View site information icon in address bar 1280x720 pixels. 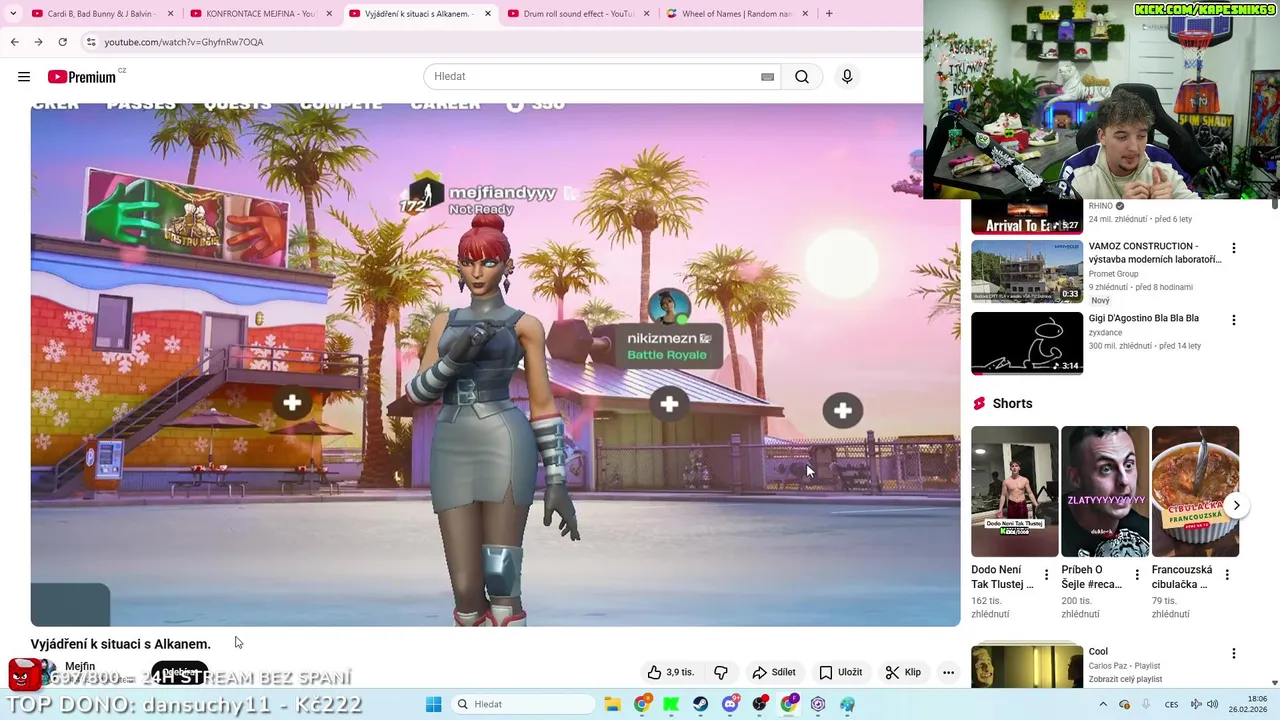pyautogui.click(x=91, y=42)
